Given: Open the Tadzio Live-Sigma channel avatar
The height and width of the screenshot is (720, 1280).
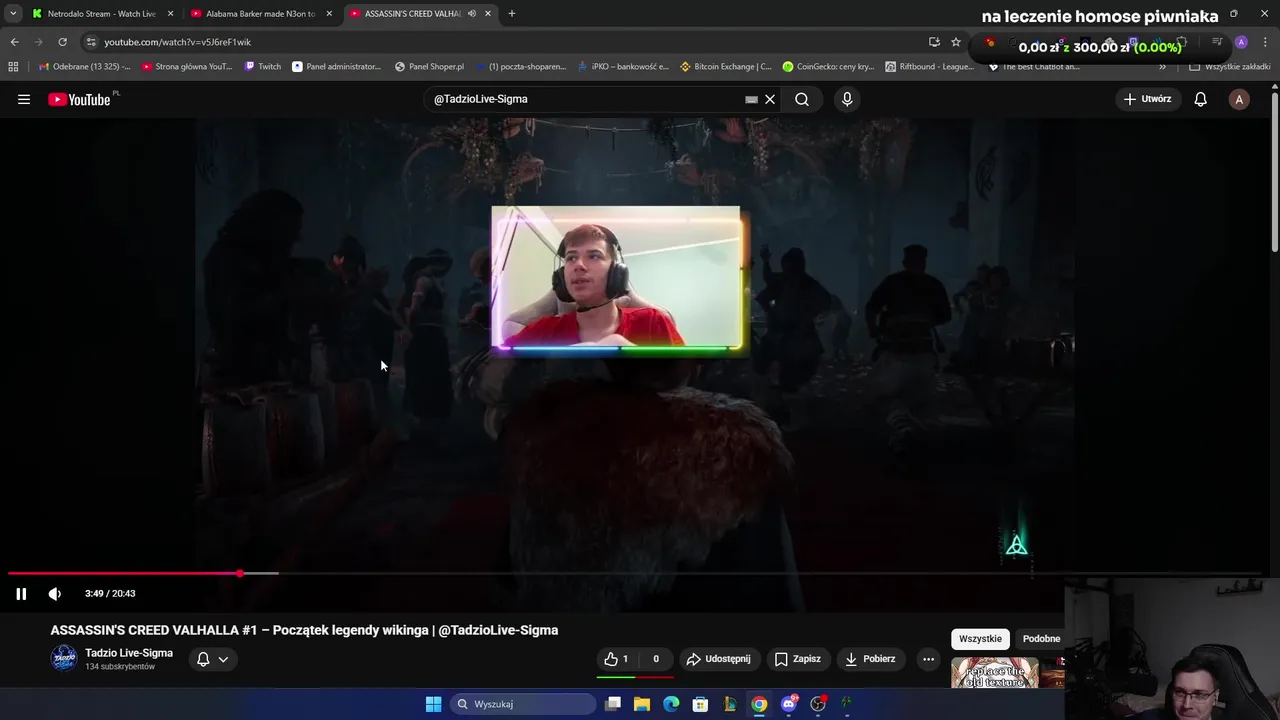Looking at the screenshot, I should point(64,658).
